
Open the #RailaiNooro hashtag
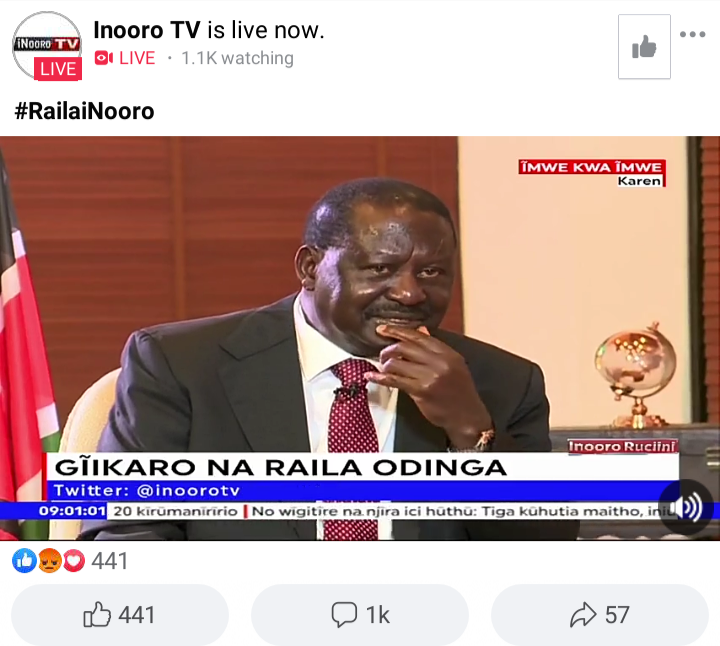click(x=84, y=111)
